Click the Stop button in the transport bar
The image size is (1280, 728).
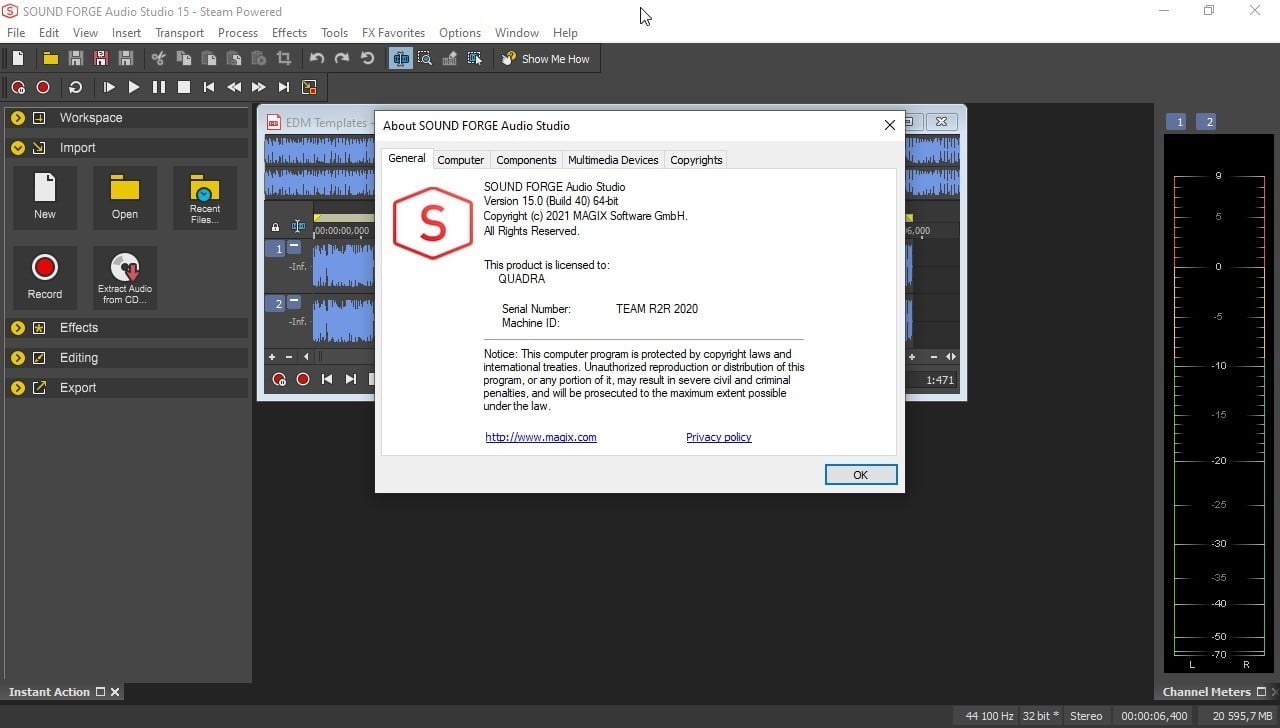[x=184, y=87]
